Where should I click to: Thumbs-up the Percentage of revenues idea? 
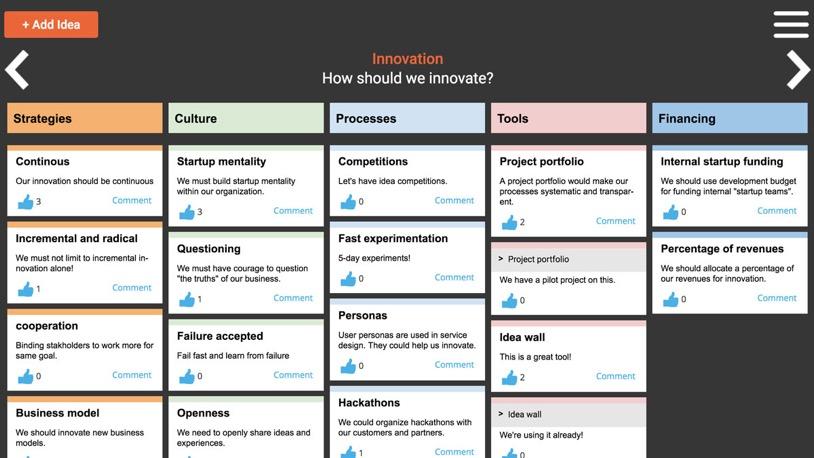[x=671, y=299]
